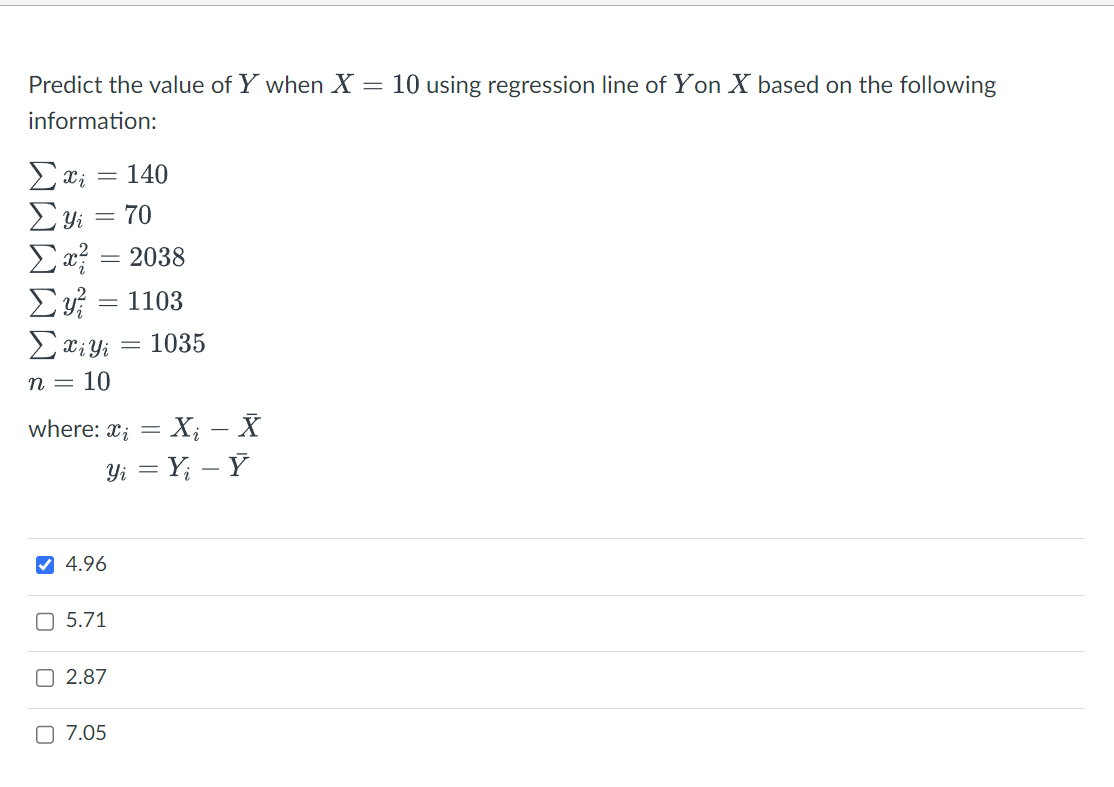This screenshot has height=787, width=1114.
Task: Select the equation showing n = 10
Action: [68, 381]
